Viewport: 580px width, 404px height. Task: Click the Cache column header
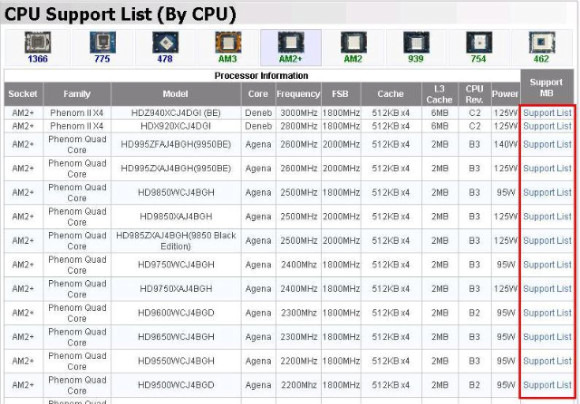click(391, 94)
